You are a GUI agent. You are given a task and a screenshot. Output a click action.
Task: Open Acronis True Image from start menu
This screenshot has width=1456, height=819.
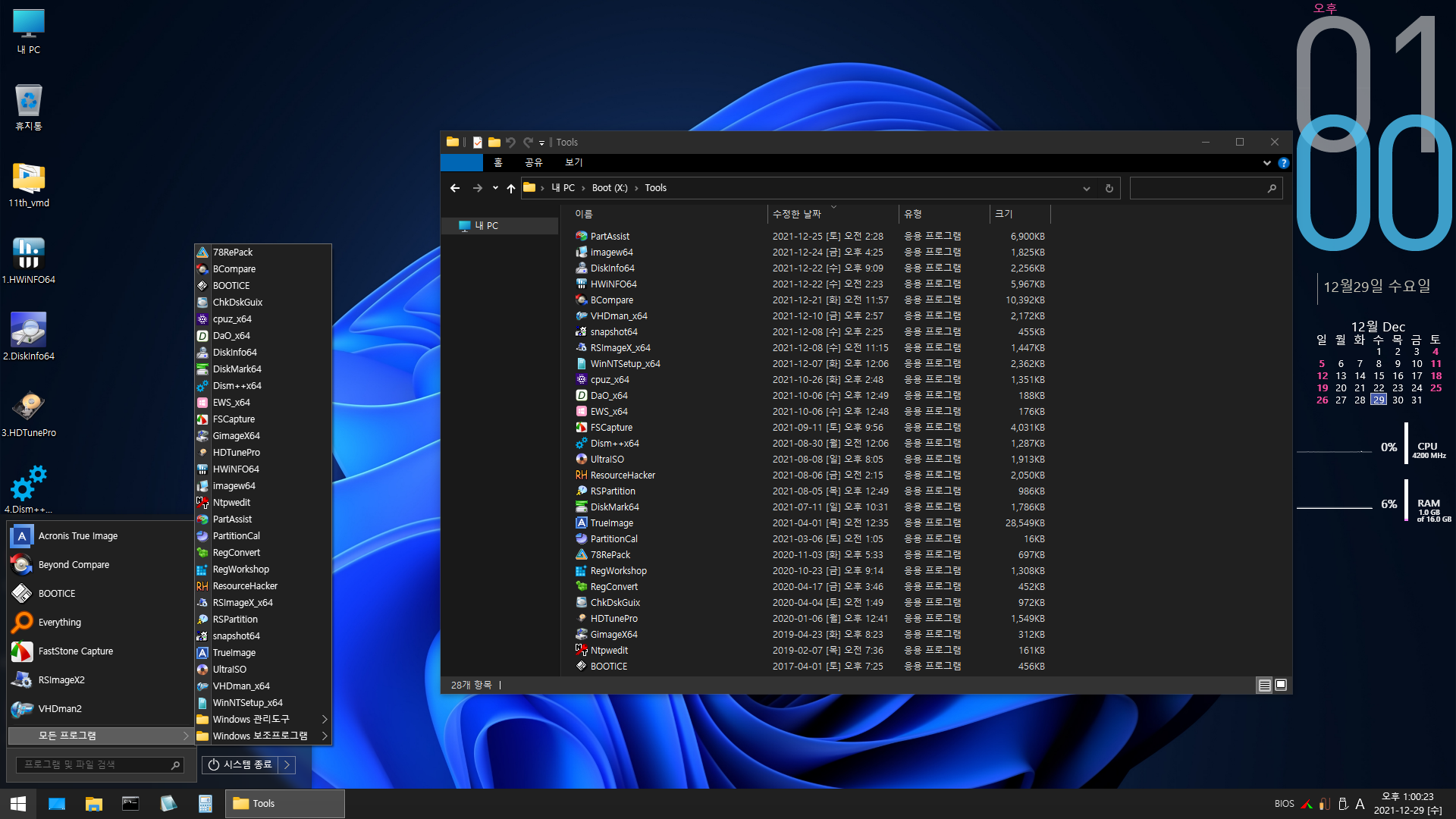[99, 536]
